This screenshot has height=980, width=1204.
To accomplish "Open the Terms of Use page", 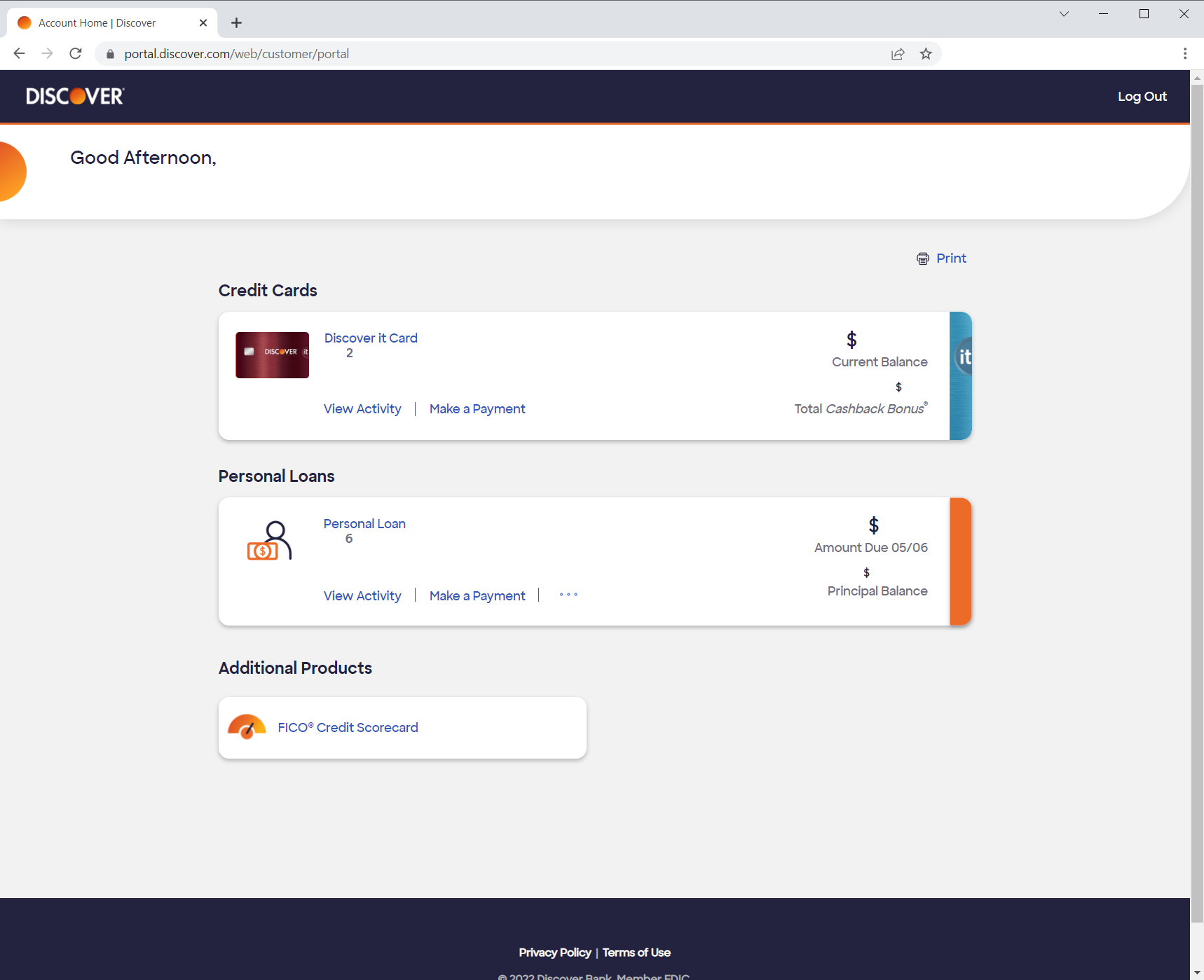I will coord(636,952).
